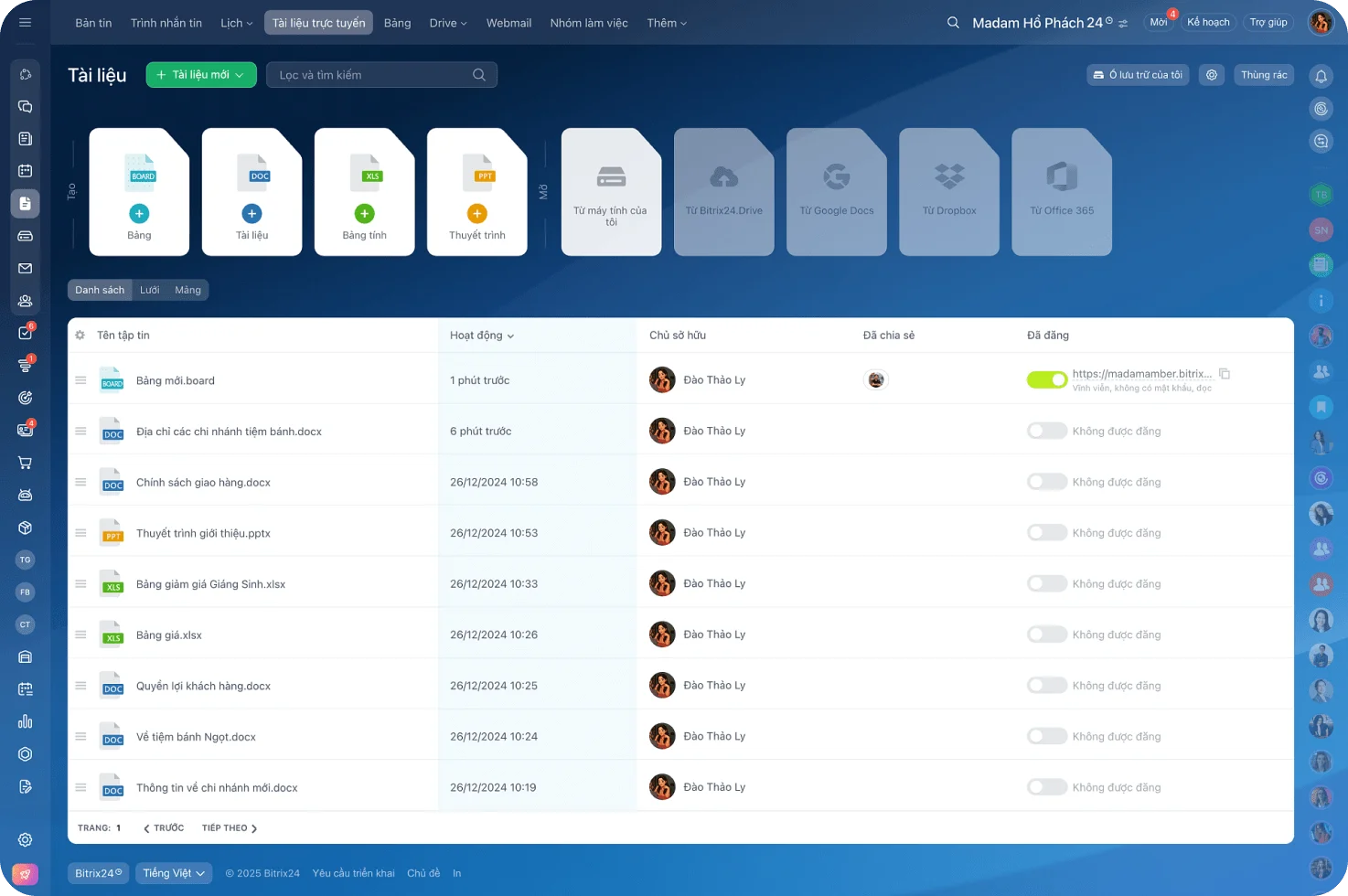Open the Thùng rác button
This screenshot has height=896, width=1348.
pyautogui.click(x=1263, y=75)
